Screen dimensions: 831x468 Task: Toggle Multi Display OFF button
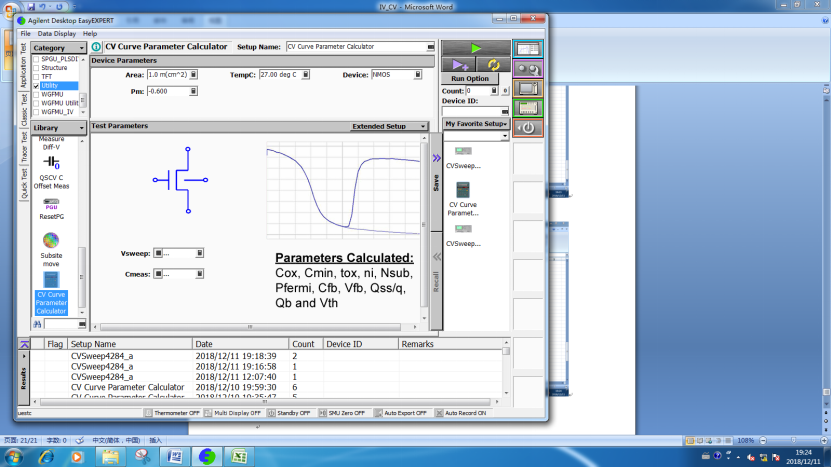point(233,413)
